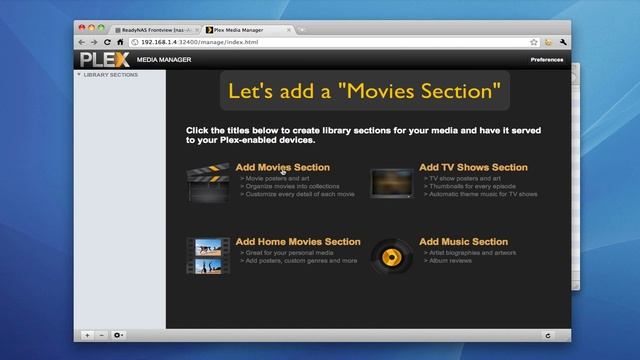Image resolution: width=640 pixels, height=360 pixels.
Task: Click Add Home Movies Section title
Action: coord(298,242)
